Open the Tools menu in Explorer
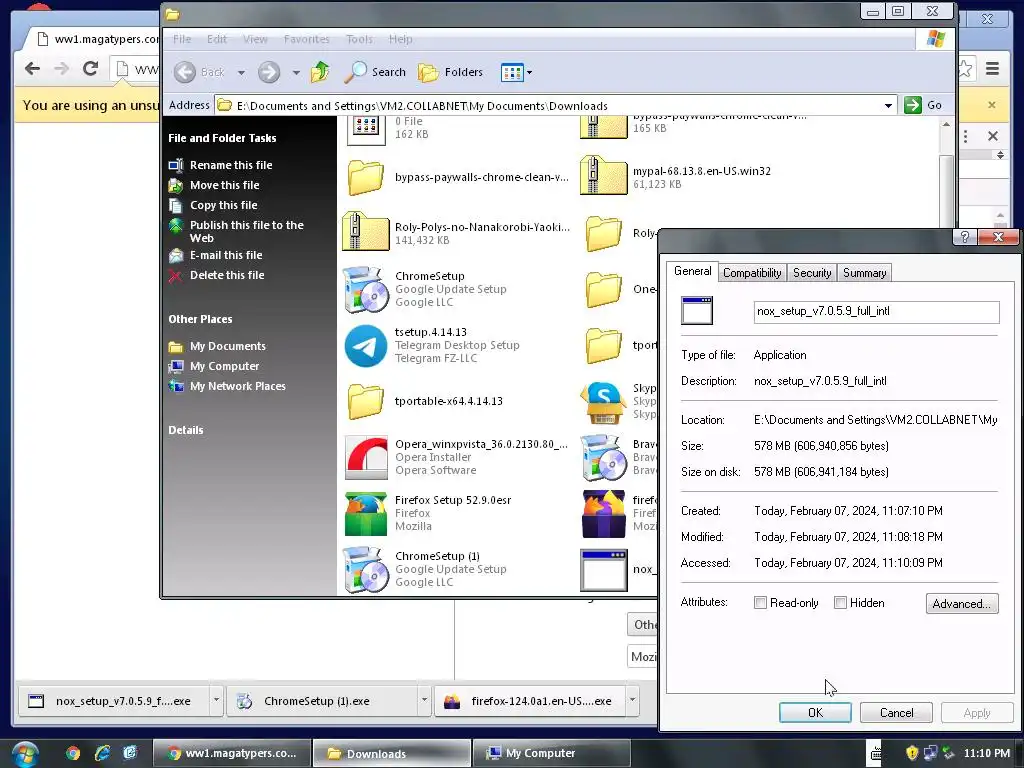The width and height of the screenshot is (1024, 768). [x=359, y=39]
